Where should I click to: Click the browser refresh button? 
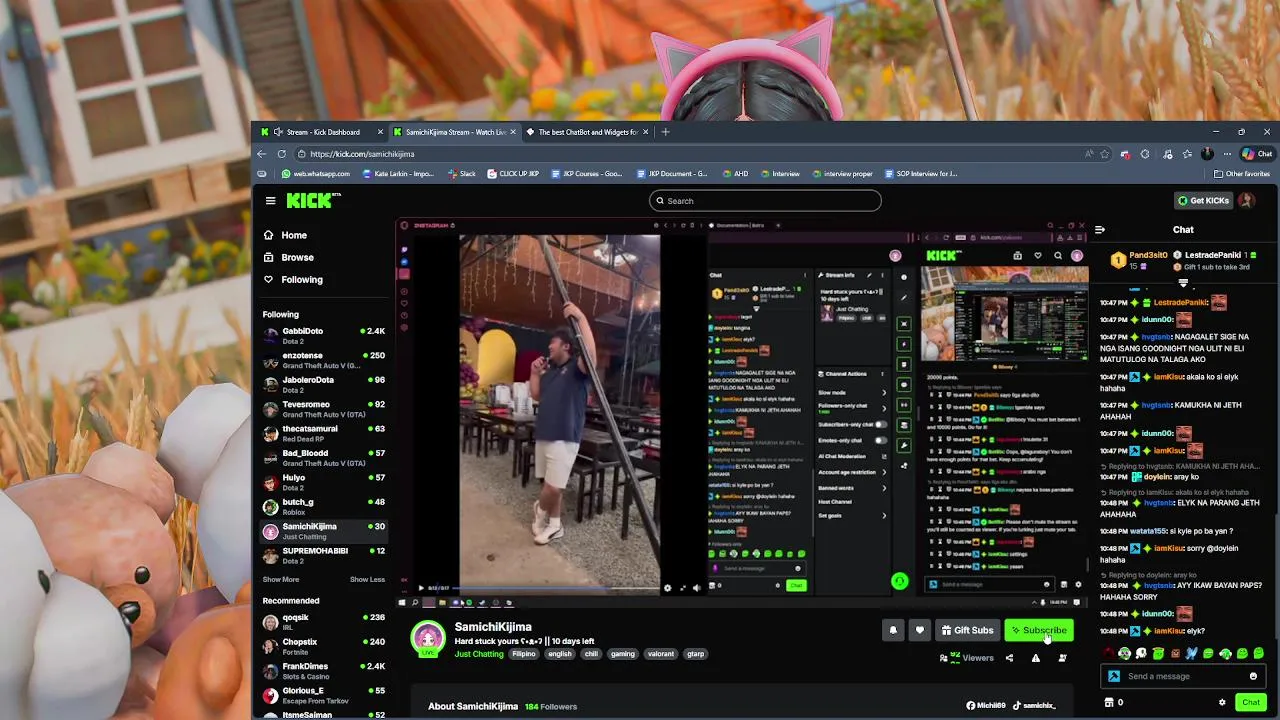(x=282, y=154)
